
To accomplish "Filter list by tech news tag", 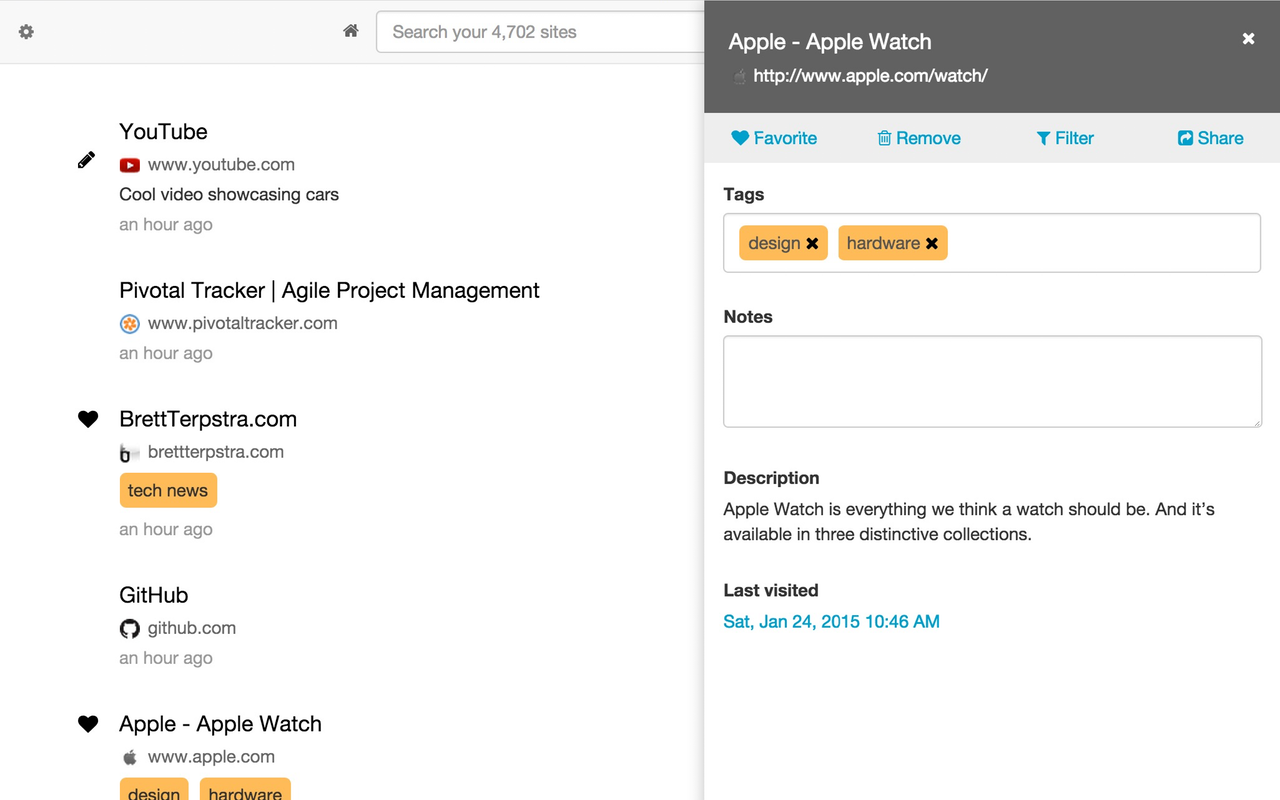I will click(168, 490).
